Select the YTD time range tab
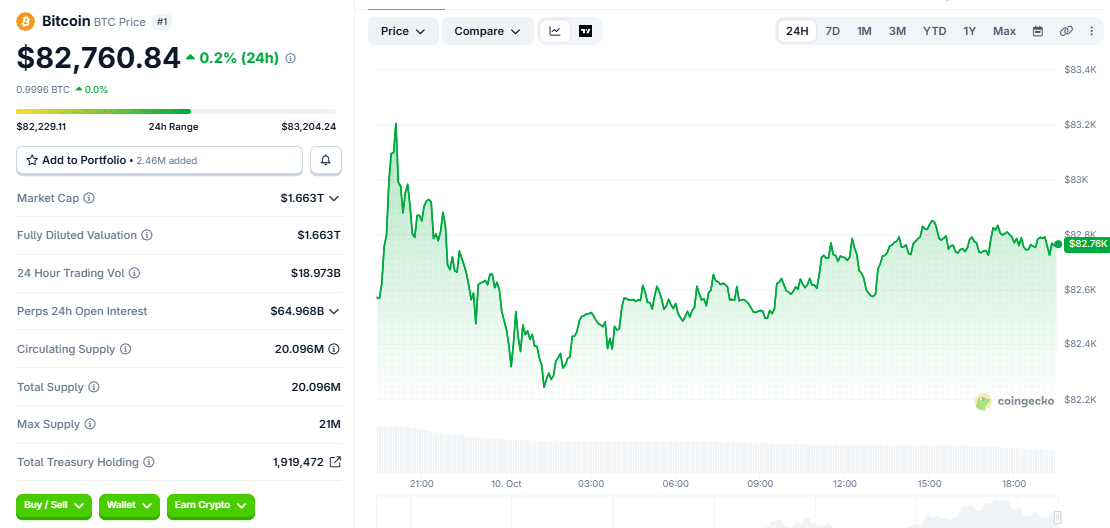The width and height of the screenshot is (1110, 528). click(x=934, y=31)
